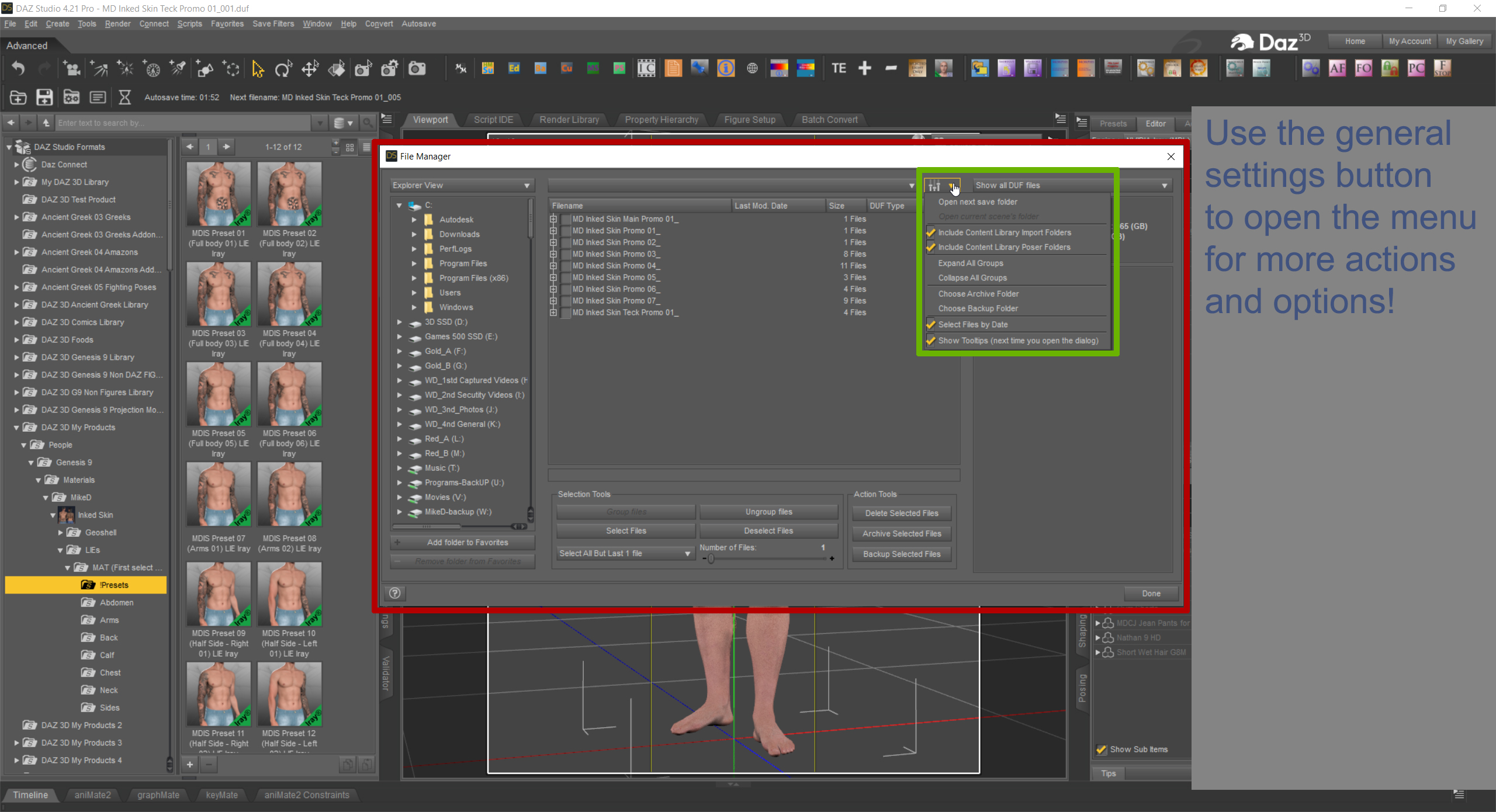This screenshot has height=812, width=1496.
Task: Expand the Downloads folder in tree
Action: tap(414, 234)
